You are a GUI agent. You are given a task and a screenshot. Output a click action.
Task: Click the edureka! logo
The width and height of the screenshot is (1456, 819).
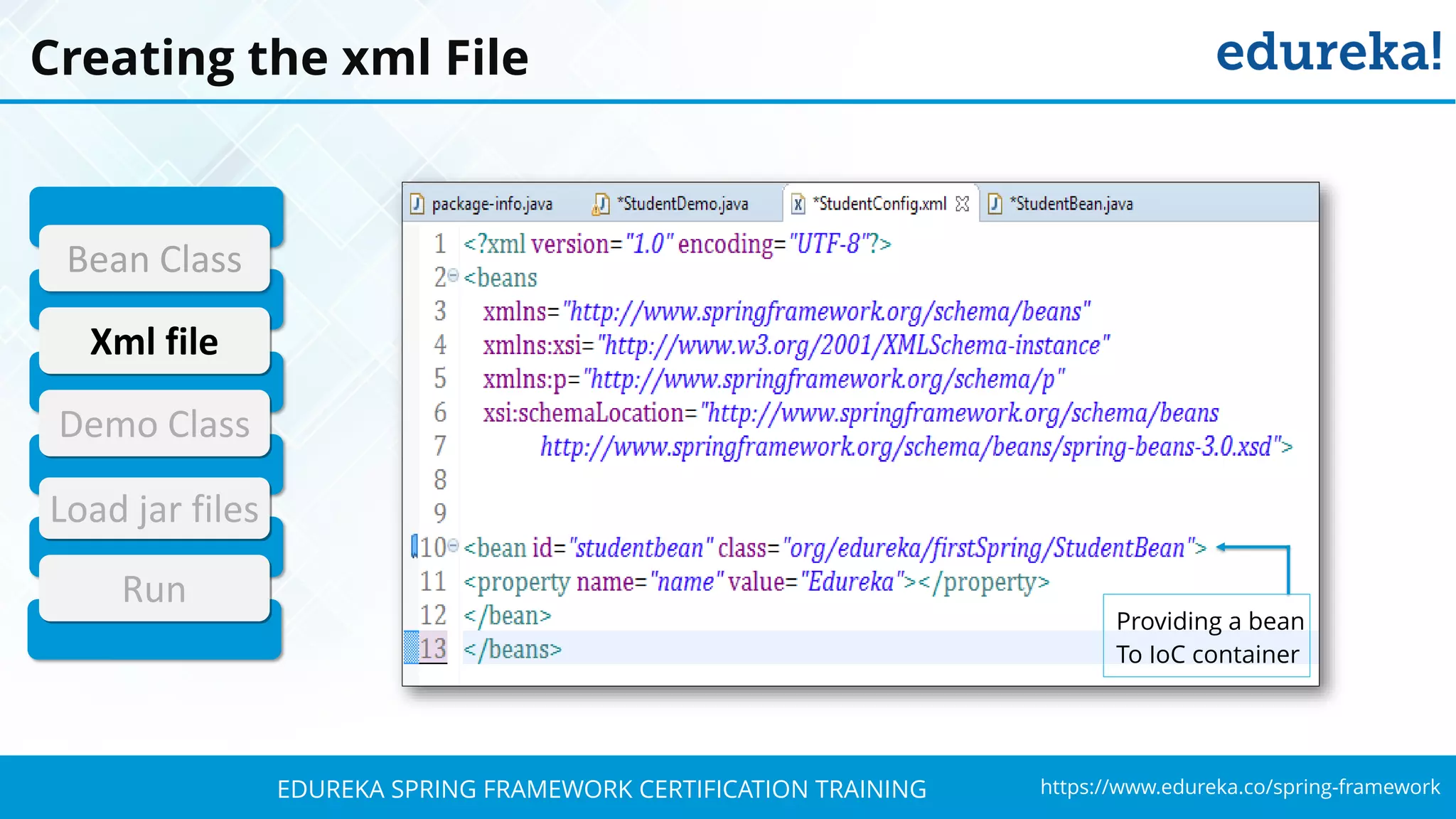(x=1329, y=52)
